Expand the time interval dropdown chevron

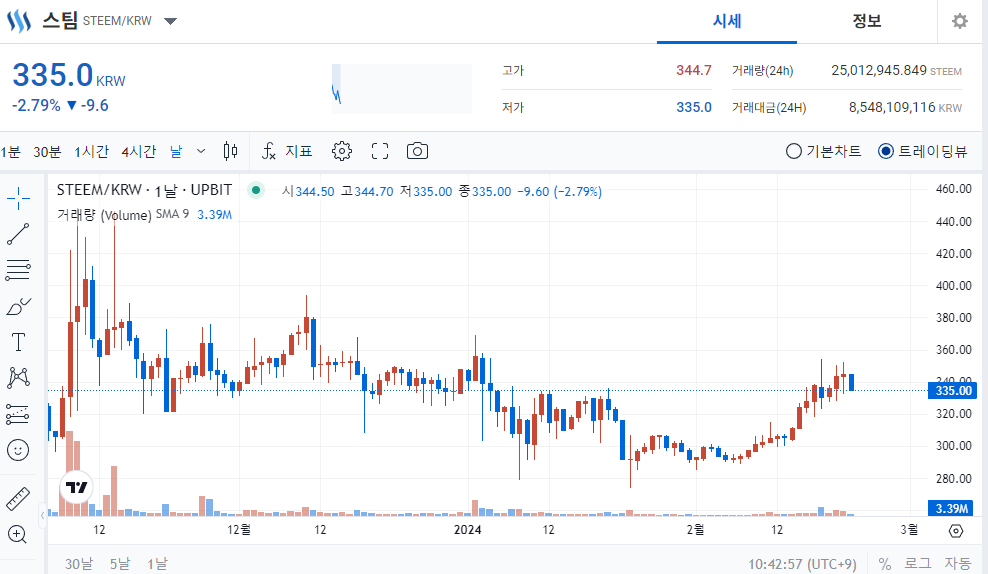pos(201,151)
